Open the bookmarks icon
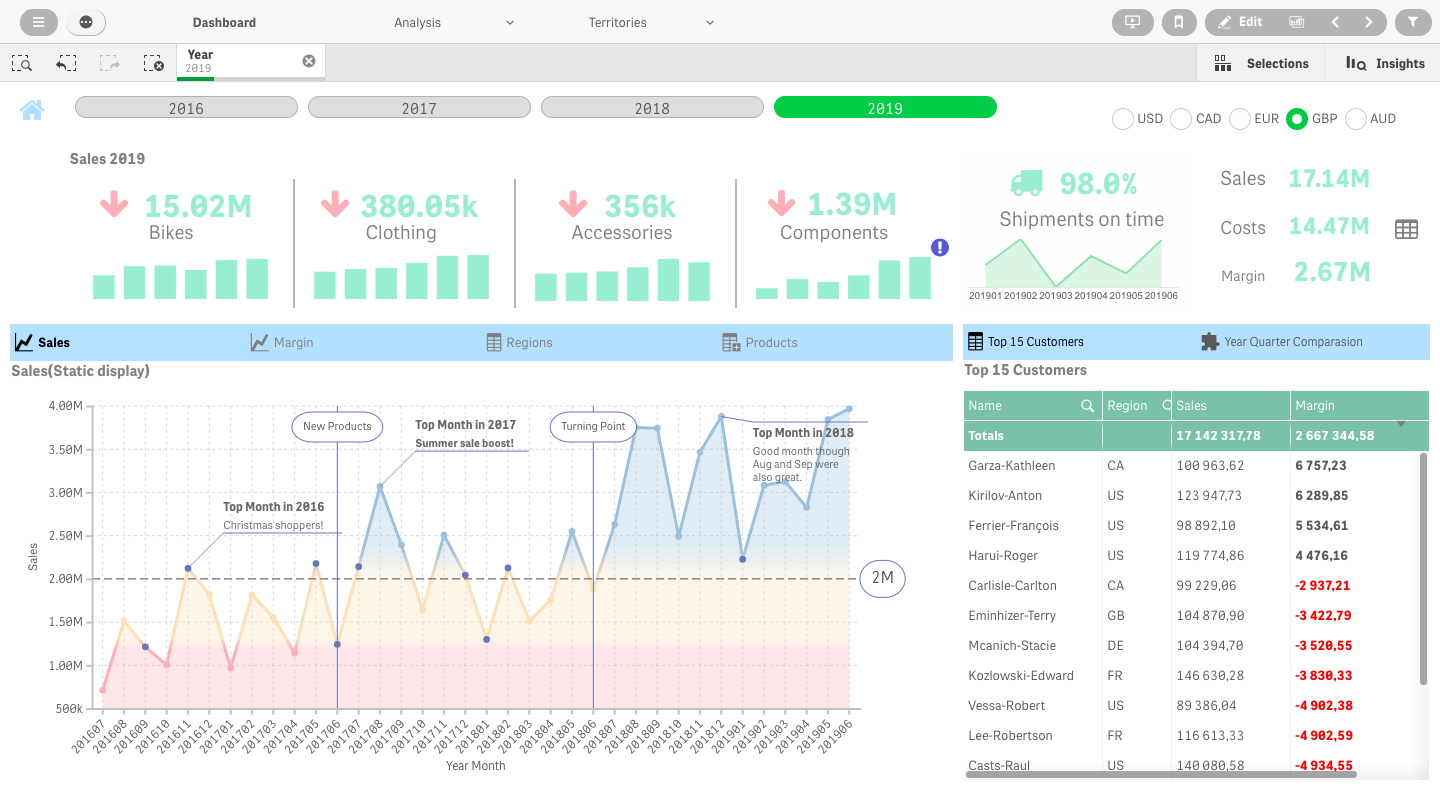The width and height of the screenshot is (1440, 790). [1179, 22]
